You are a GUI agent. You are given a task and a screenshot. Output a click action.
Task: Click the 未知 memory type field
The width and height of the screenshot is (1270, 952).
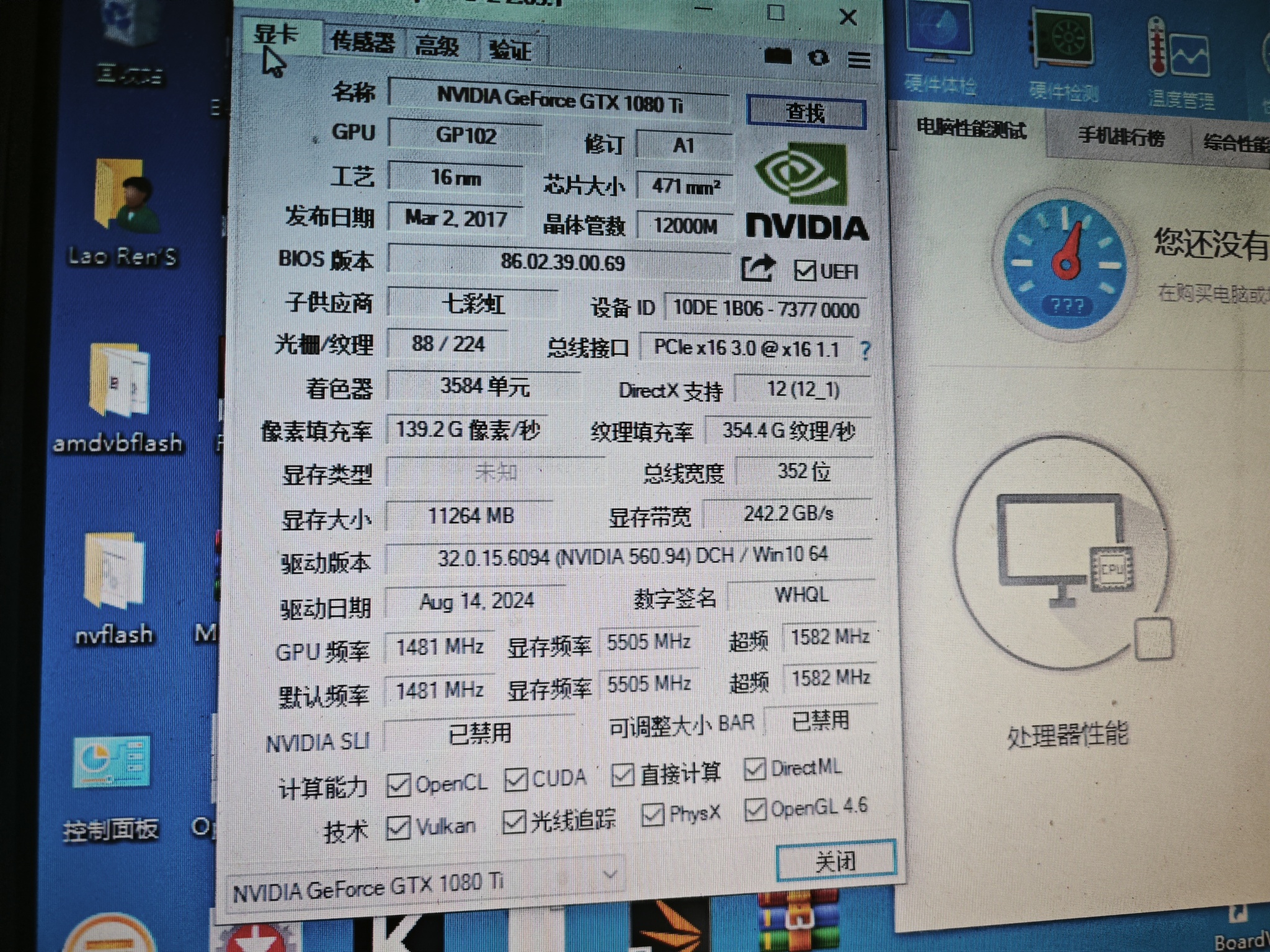[x=495, y=472]
